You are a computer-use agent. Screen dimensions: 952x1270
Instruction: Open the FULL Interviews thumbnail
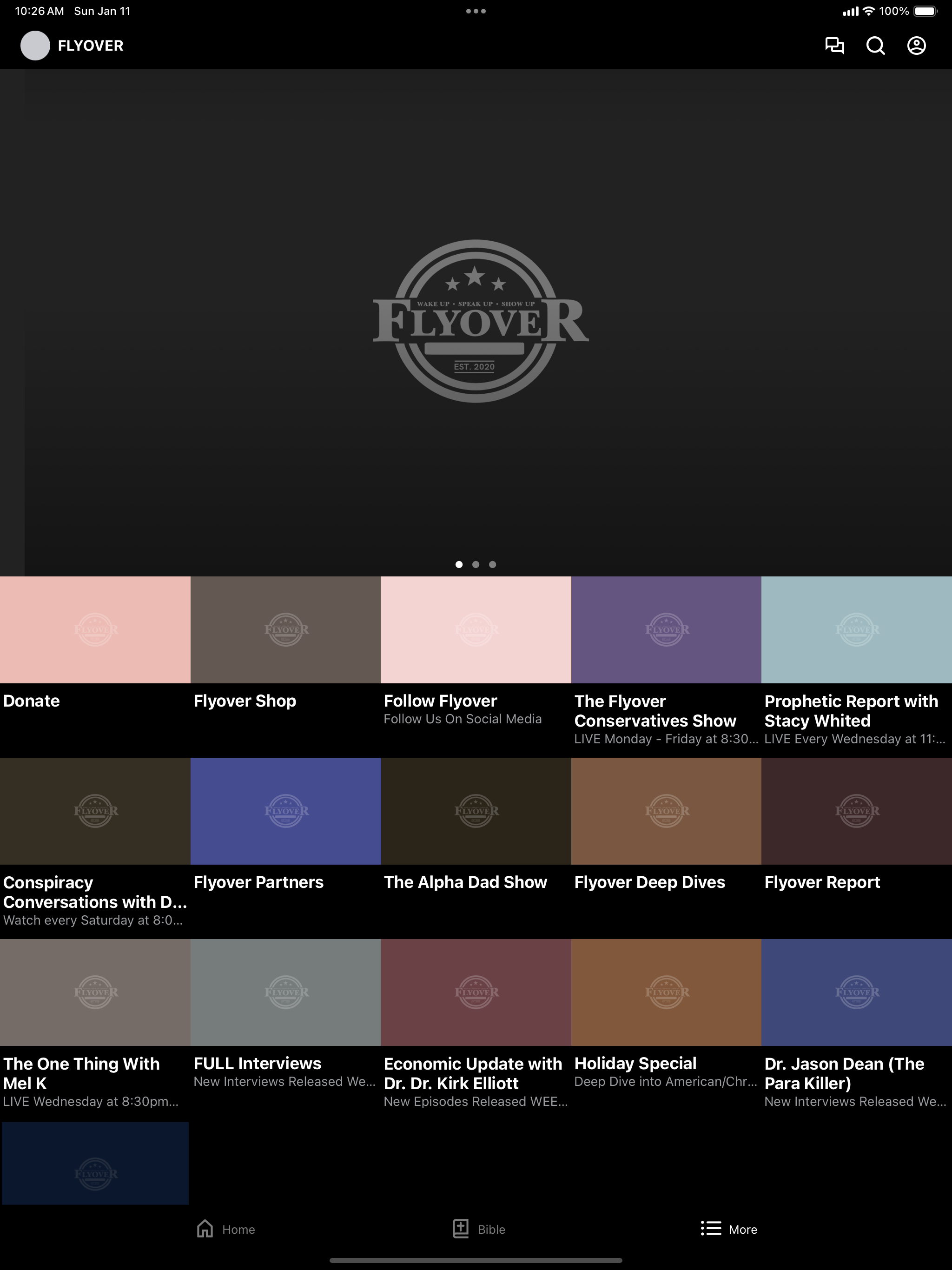(285, 992)
